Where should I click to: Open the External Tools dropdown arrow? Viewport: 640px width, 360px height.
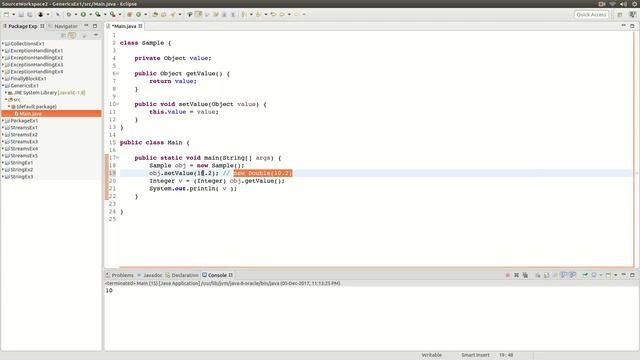[x=120, y=14]
